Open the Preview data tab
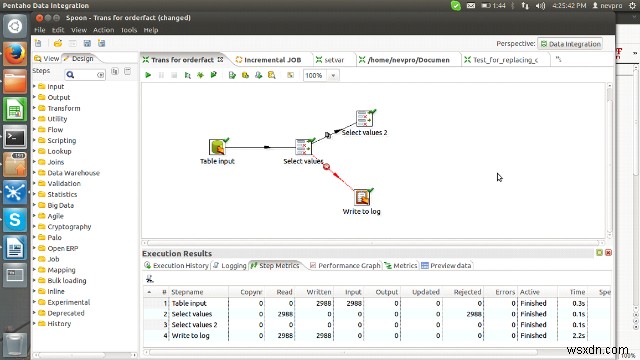This screenshot has height=360, width=640. 446,266
